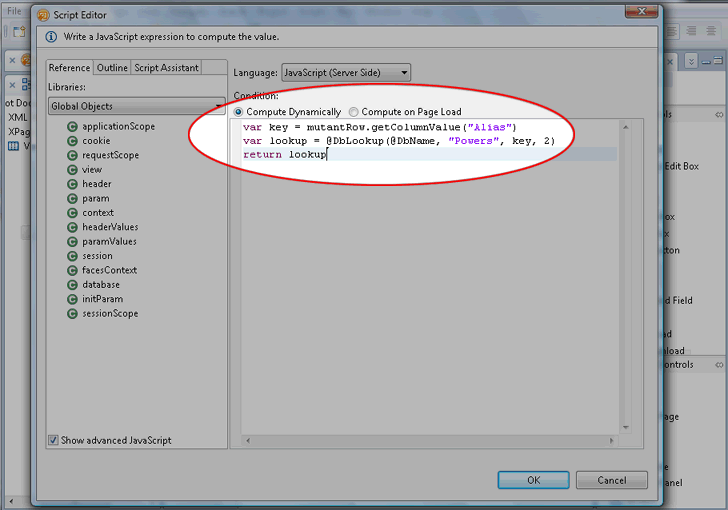Close the Script Editor dialog
The image size is (728, 510).
tap(641, 11)
